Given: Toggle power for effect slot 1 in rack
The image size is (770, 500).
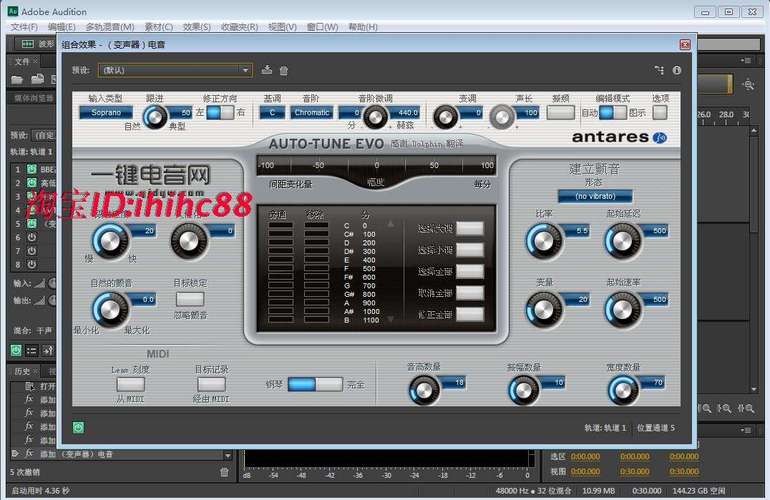Looking at the screenshot, I should pos(31,169).
